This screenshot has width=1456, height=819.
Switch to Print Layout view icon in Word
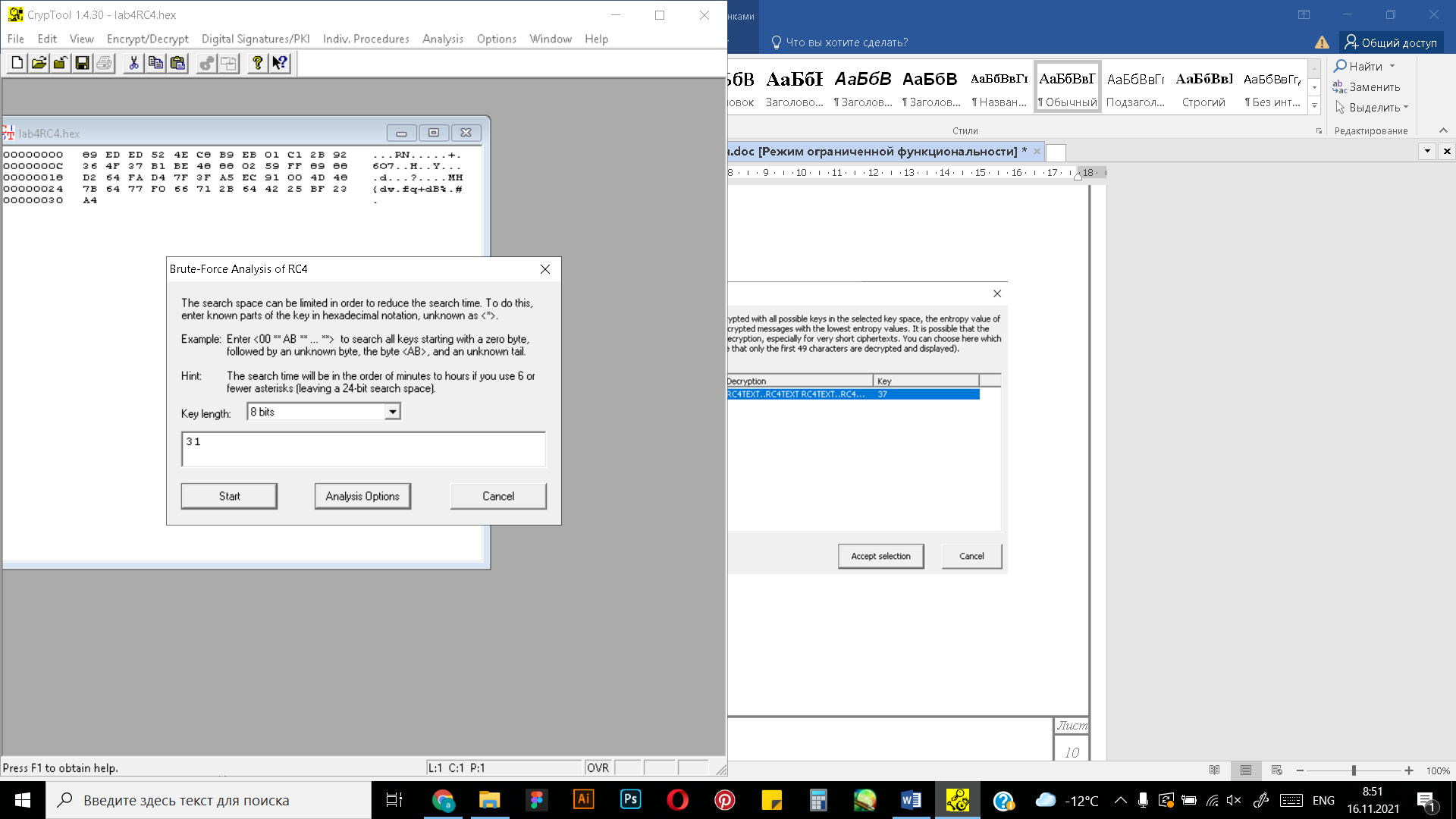click(1246, 770)
